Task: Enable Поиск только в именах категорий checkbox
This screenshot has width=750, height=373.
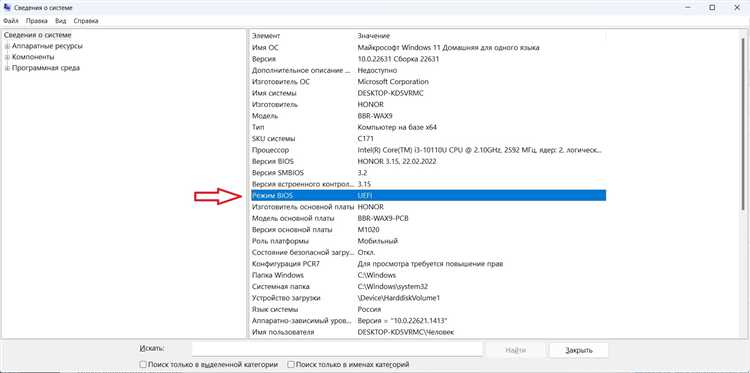Action: click(x=291, y=364)
